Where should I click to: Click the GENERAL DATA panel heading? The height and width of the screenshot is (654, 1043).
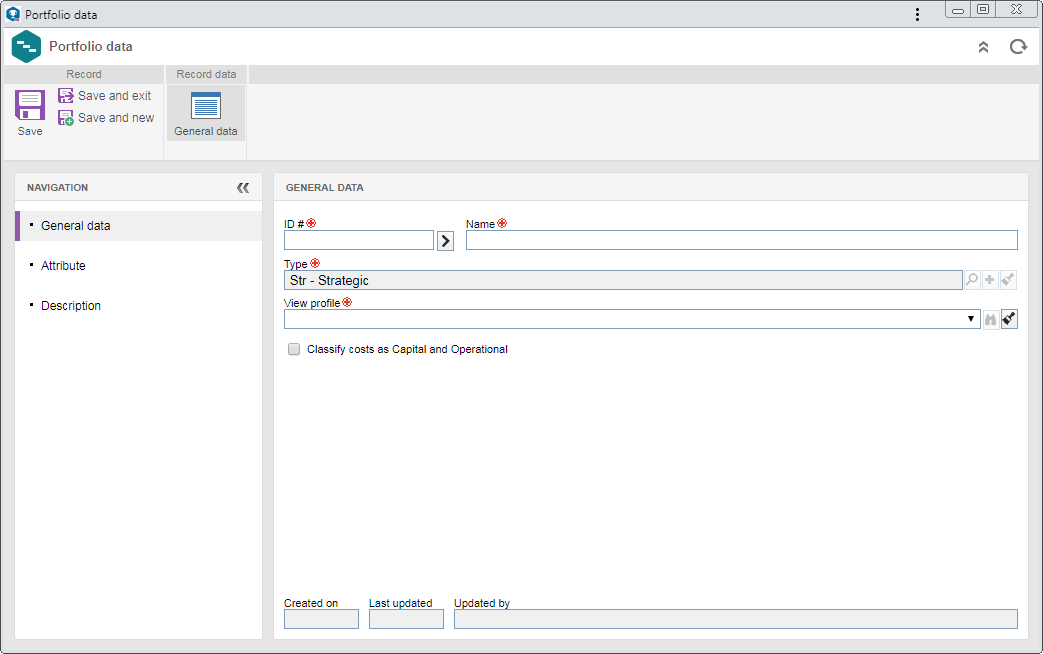coord(325,188)
